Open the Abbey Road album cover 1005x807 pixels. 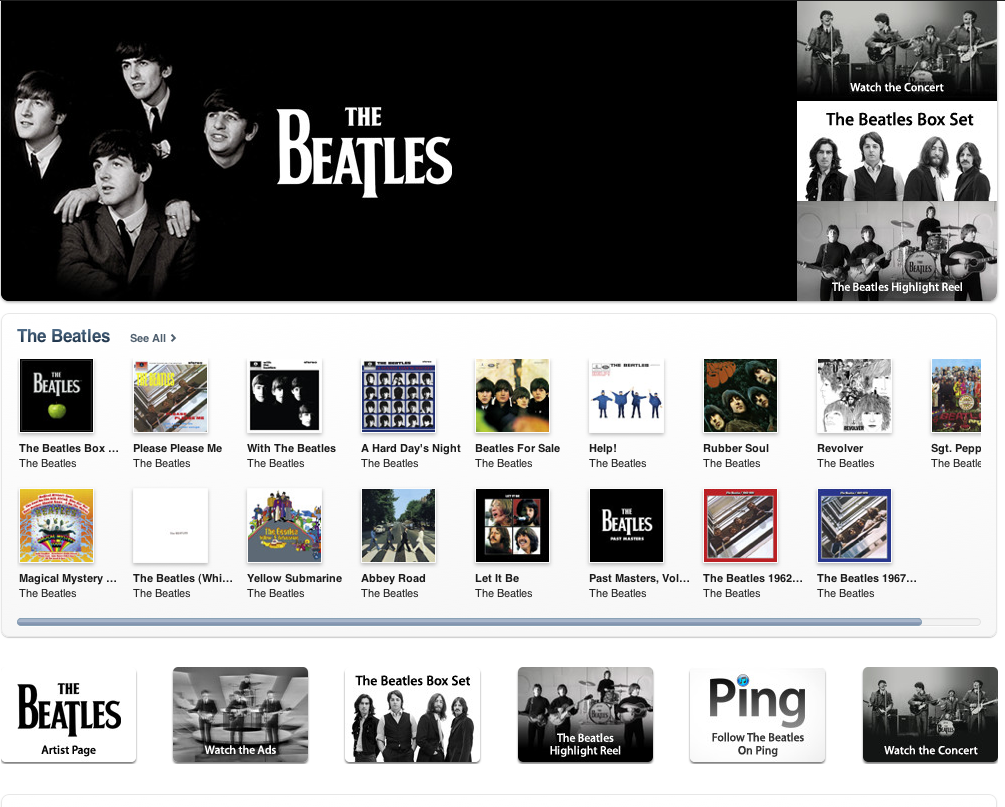pos(398,526)
